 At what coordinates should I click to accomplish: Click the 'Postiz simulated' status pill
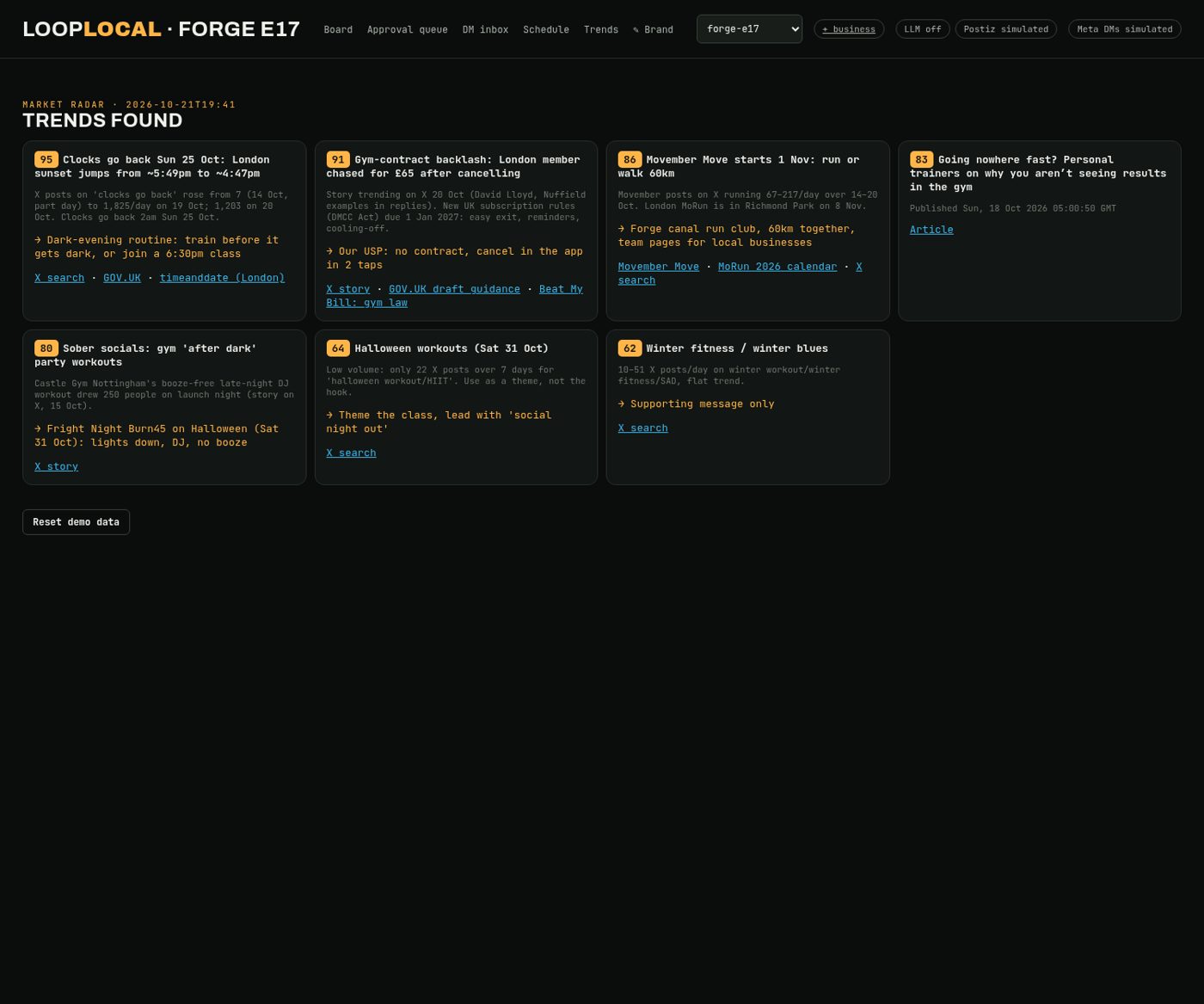click(x=1006, y=29)
